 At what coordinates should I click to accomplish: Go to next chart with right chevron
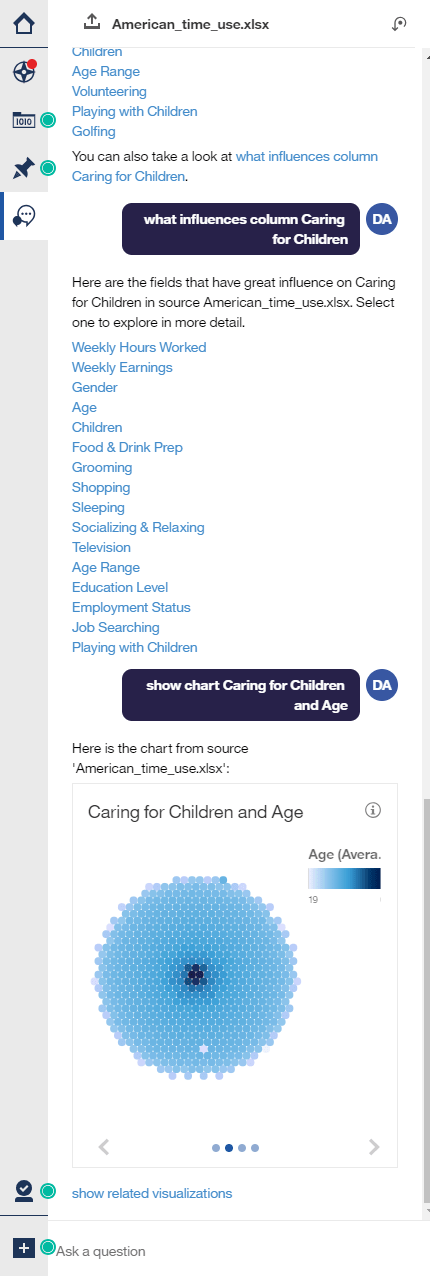(x=374, y=1147)
